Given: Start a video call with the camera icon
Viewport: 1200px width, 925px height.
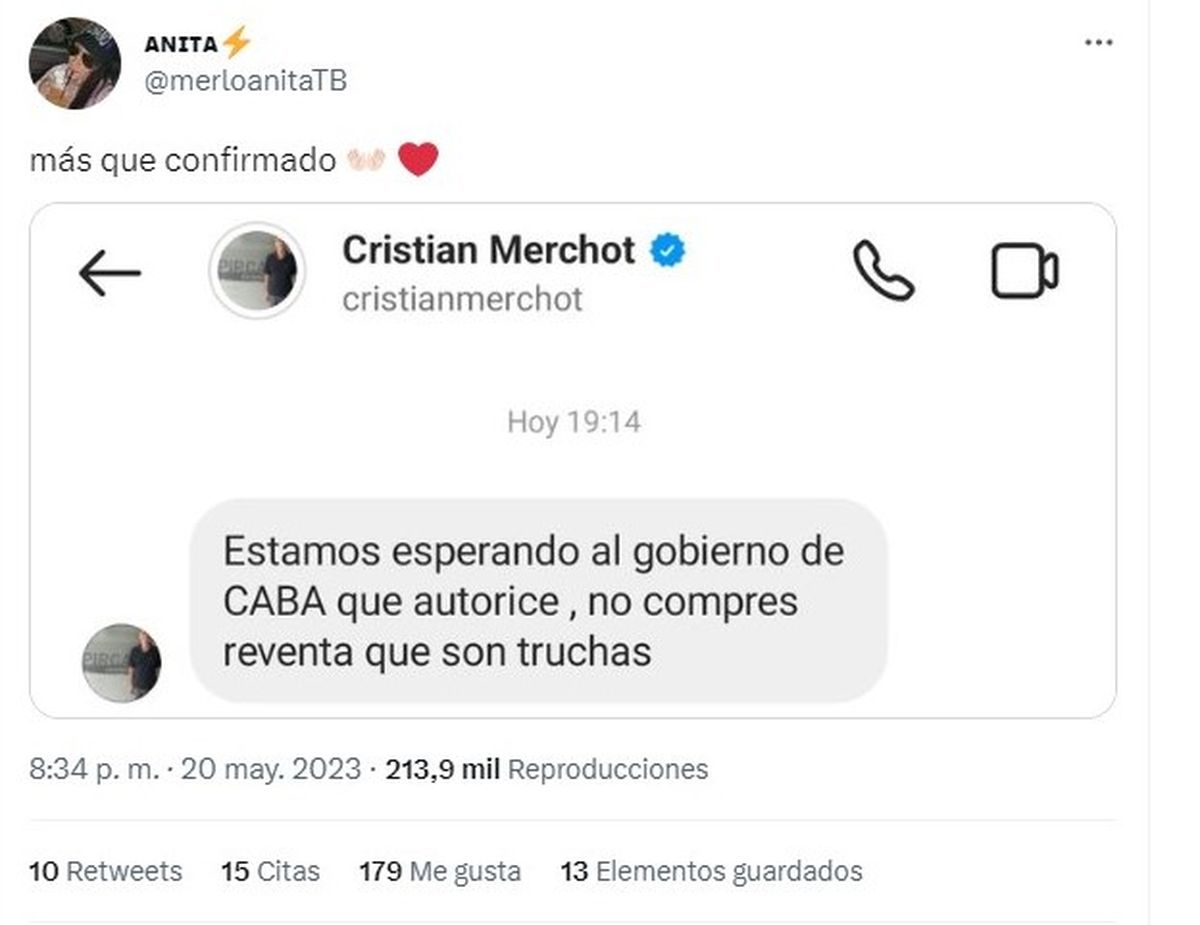Looking at the screenshot, I should 1025,271.
